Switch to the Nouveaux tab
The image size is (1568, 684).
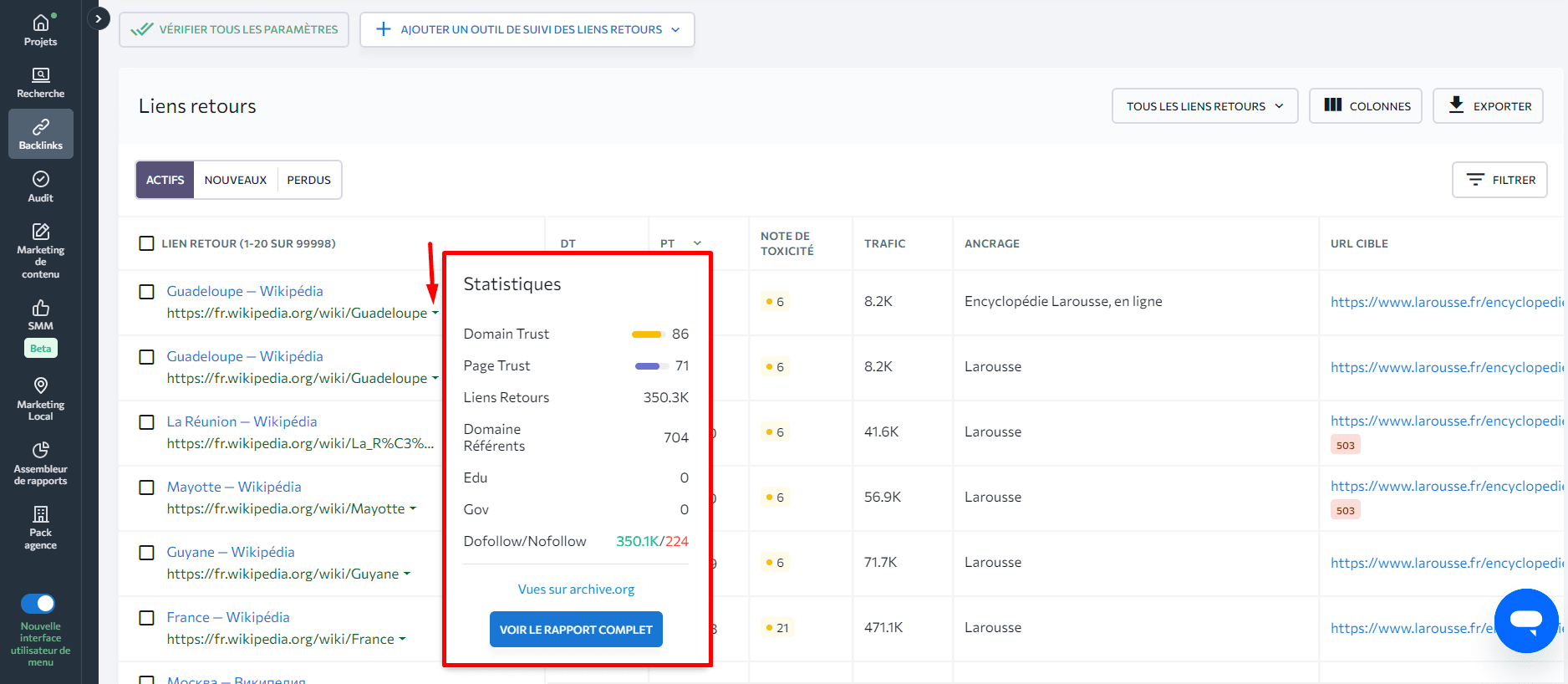[236, 180]
